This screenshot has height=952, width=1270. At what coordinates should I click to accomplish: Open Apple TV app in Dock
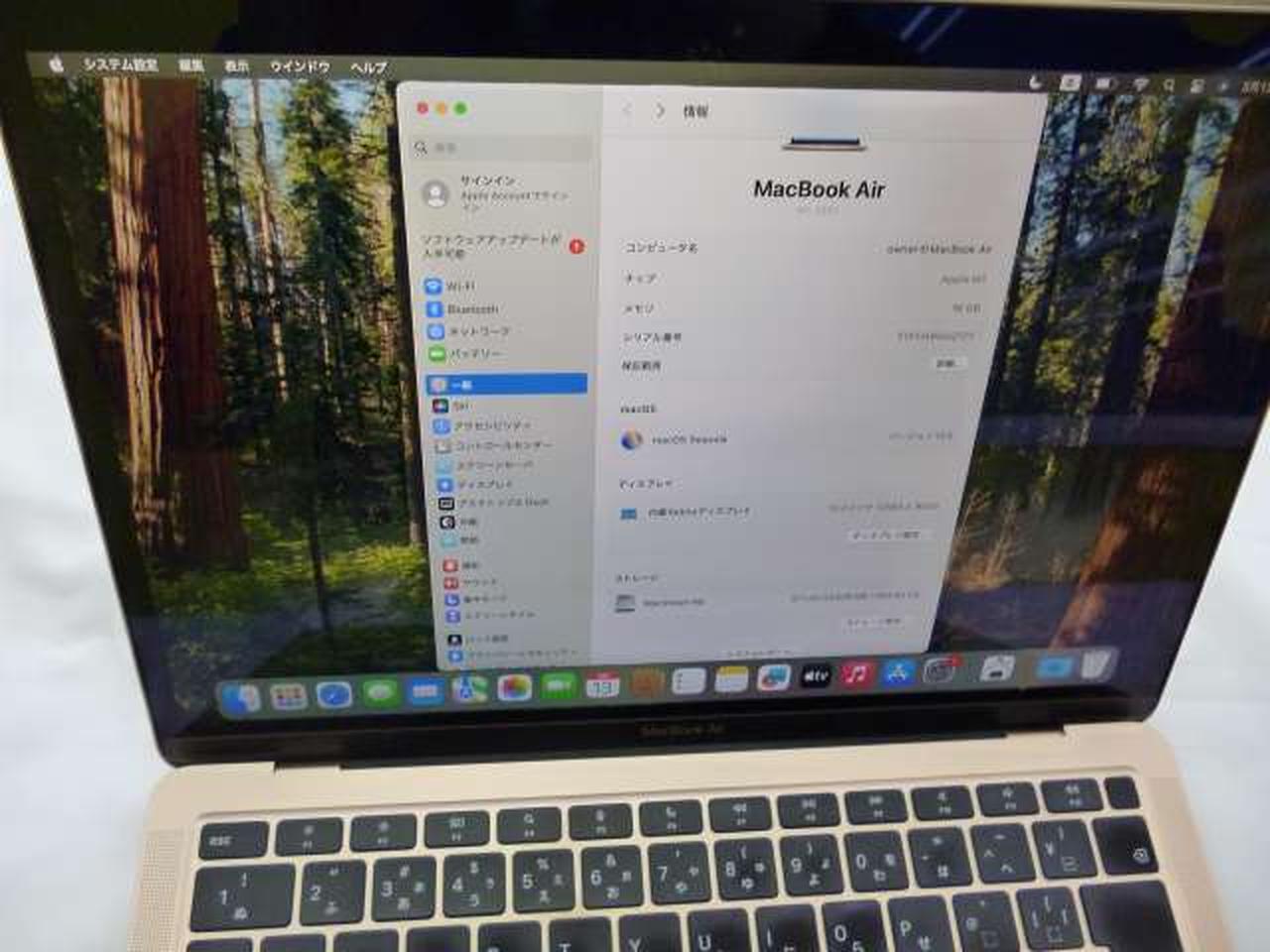click(x=815, y=676)
